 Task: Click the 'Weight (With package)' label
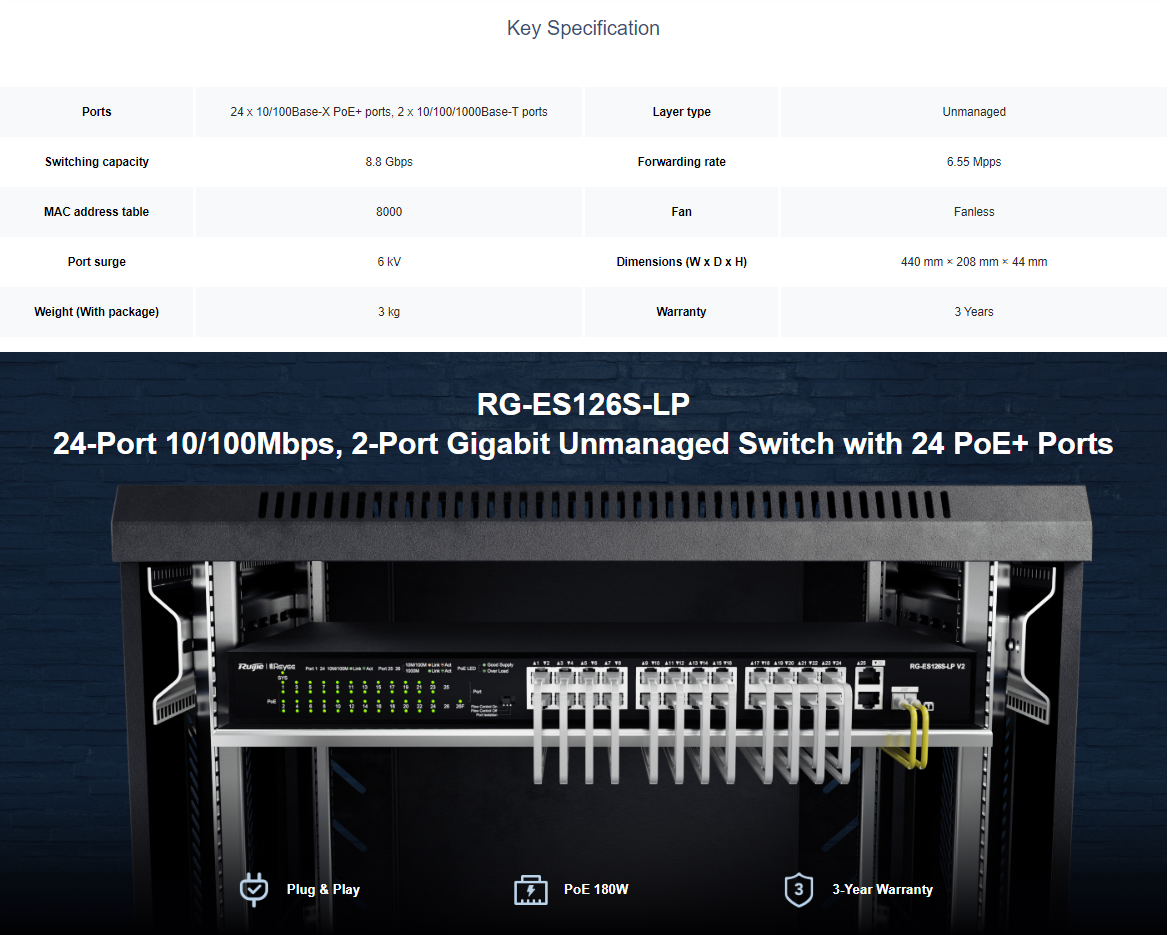[96, 312]
